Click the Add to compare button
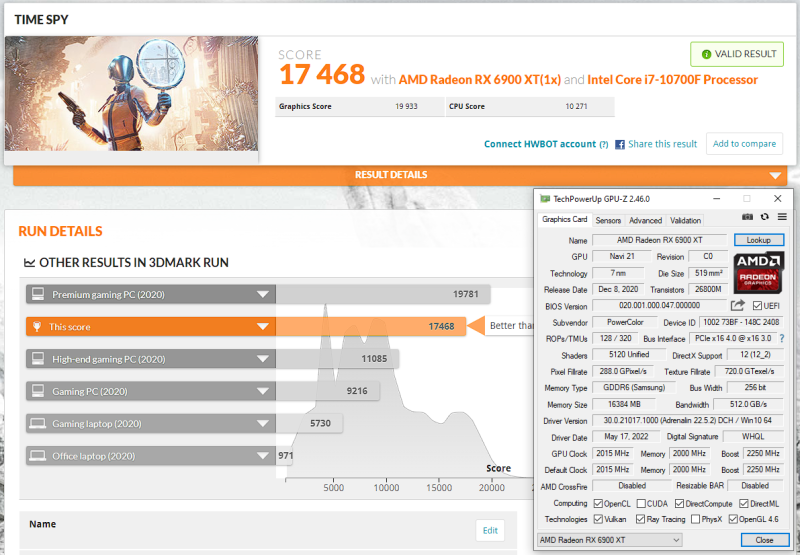 745,144
